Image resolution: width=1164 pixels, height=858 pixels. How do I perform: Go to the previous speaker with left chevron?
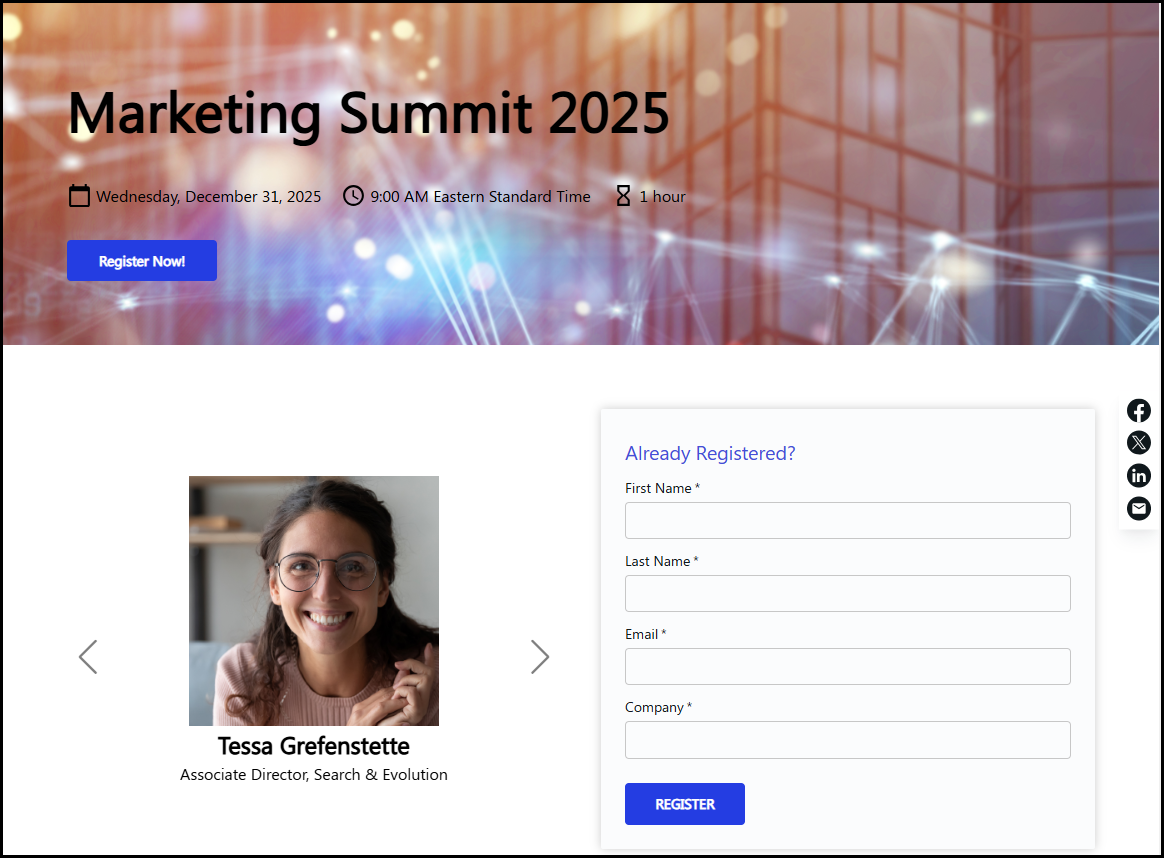pos(88,657)
